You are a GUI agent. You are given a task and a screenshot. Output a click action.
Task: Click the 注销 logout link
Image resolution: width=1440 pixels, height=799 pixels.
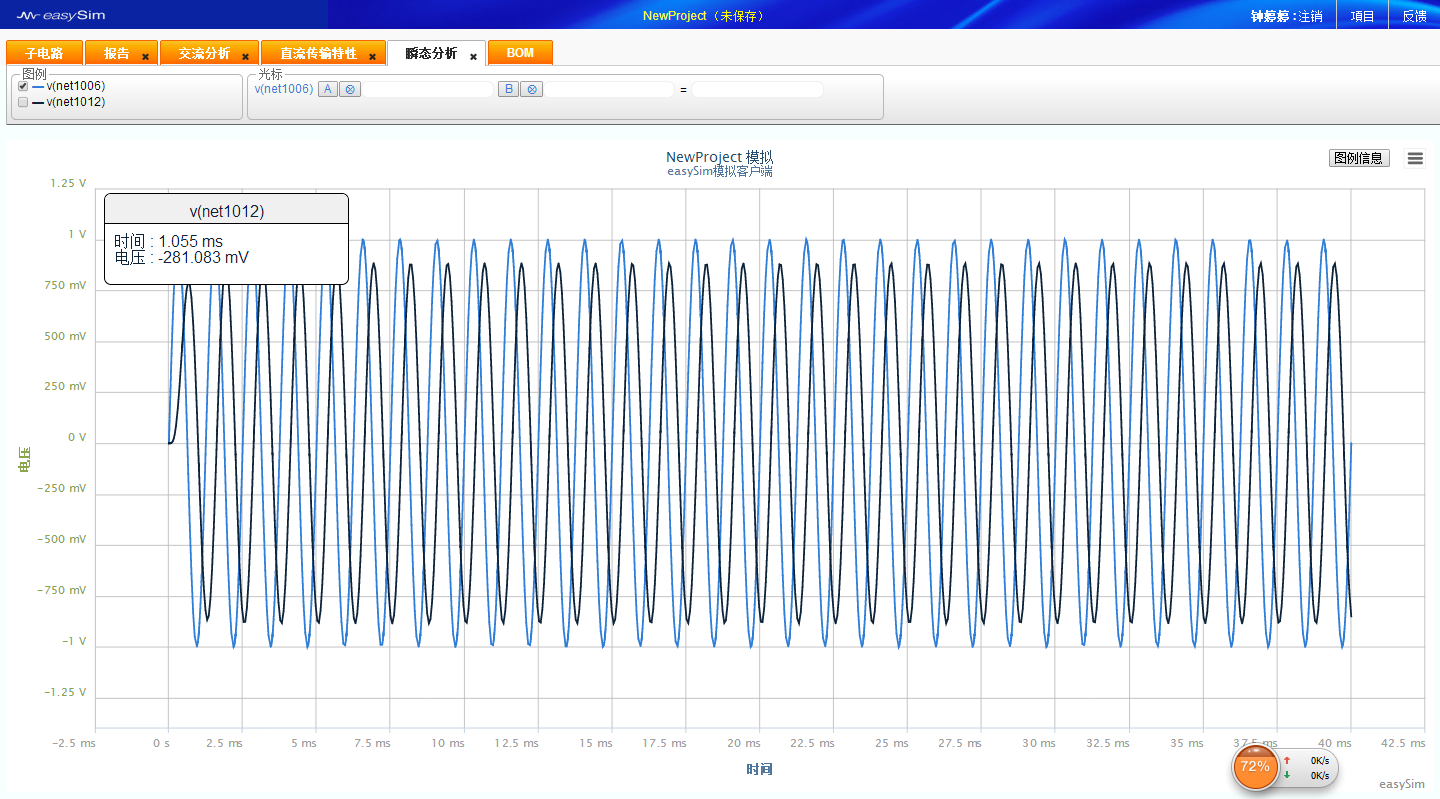point(1310,16)
